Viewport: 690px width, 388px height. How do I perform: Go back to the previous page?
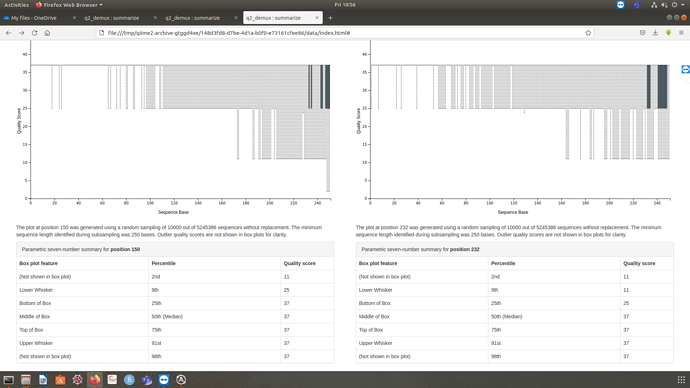point(8,33)
